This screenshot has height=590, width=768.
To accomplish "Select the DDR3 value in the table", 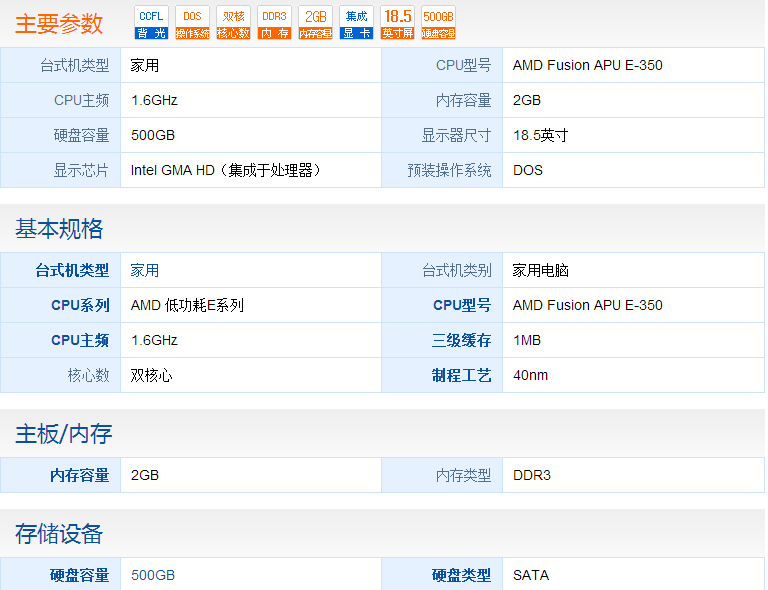I will (531, 475).
